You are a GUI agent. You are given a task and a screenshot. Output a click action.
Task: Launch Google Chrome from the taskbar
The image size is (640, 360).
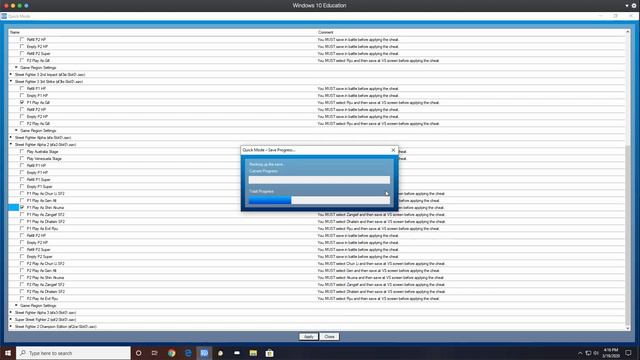pyautogui.click(x=171, y=353)
